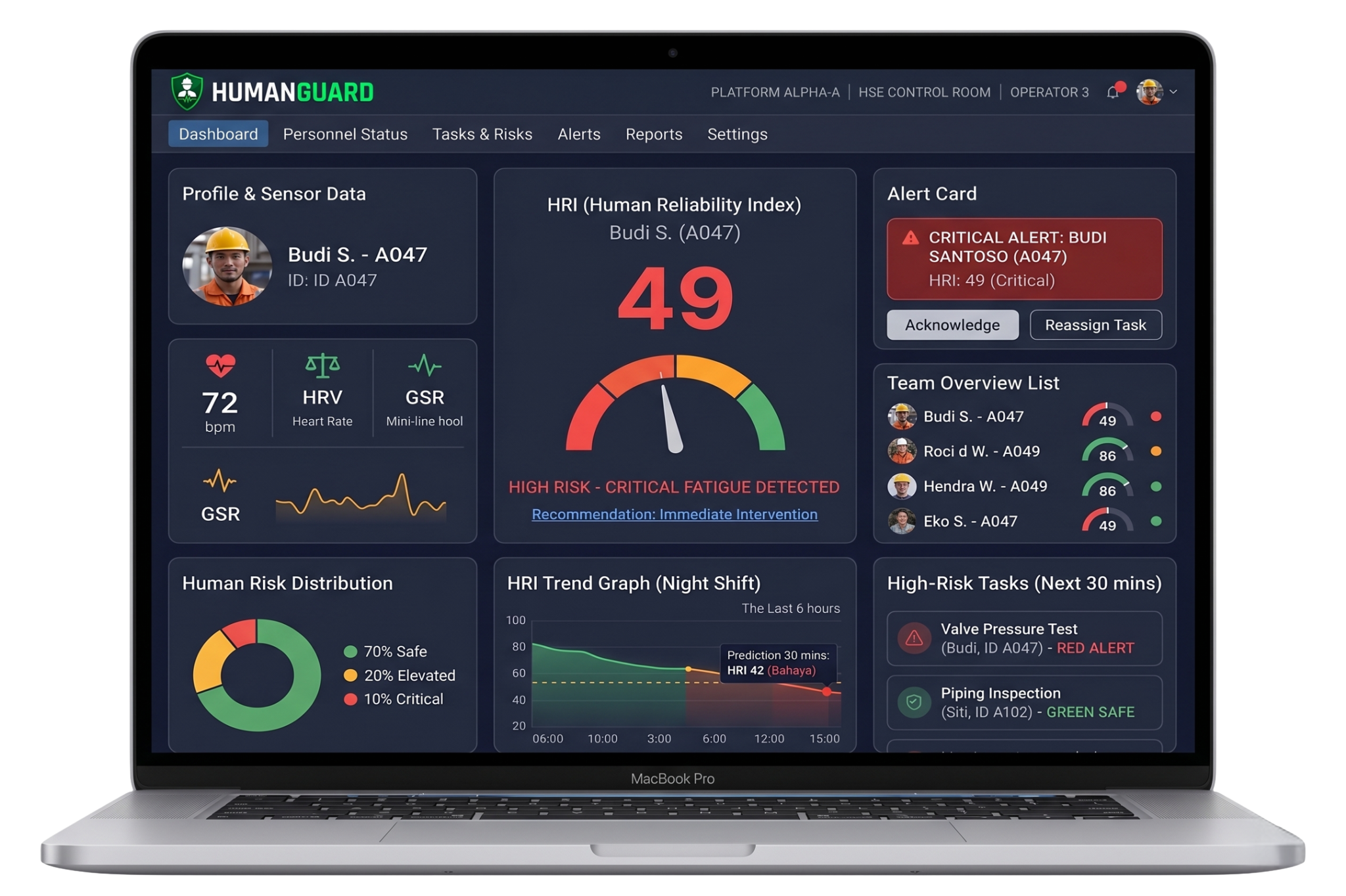Screen dimensions: 1346x896
Task: Click the orange status dot for Roci d W.
Action: coord(1156,451)
